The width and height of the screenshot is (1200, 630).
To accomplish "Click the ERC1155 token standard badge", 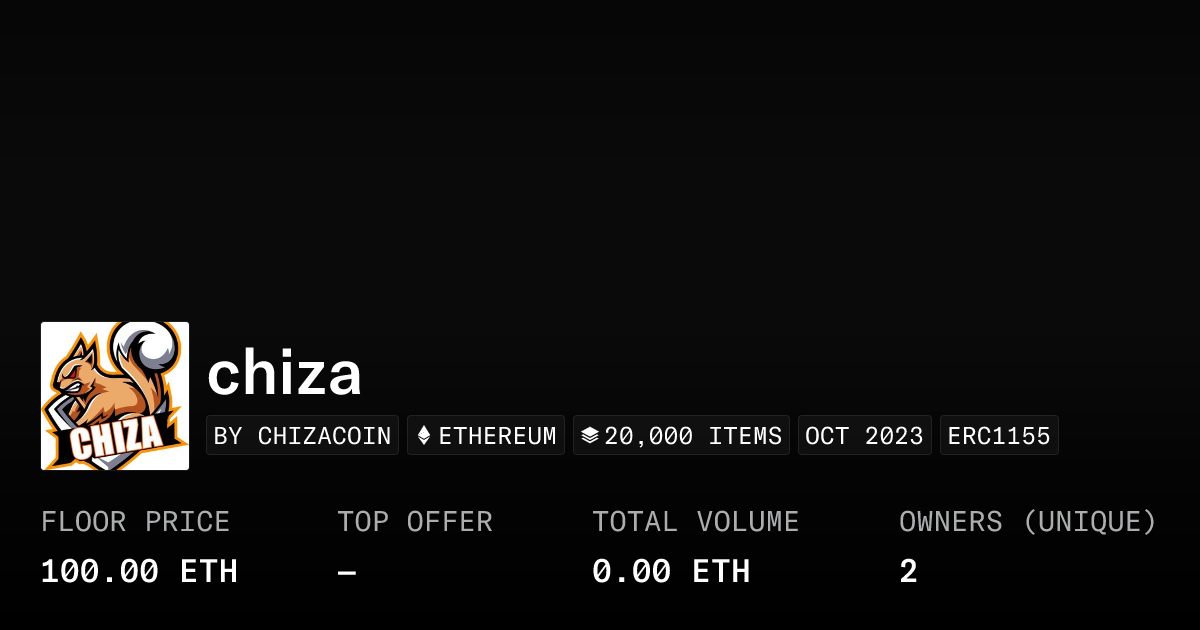I will pyautogui.click(x=999, y=436).
